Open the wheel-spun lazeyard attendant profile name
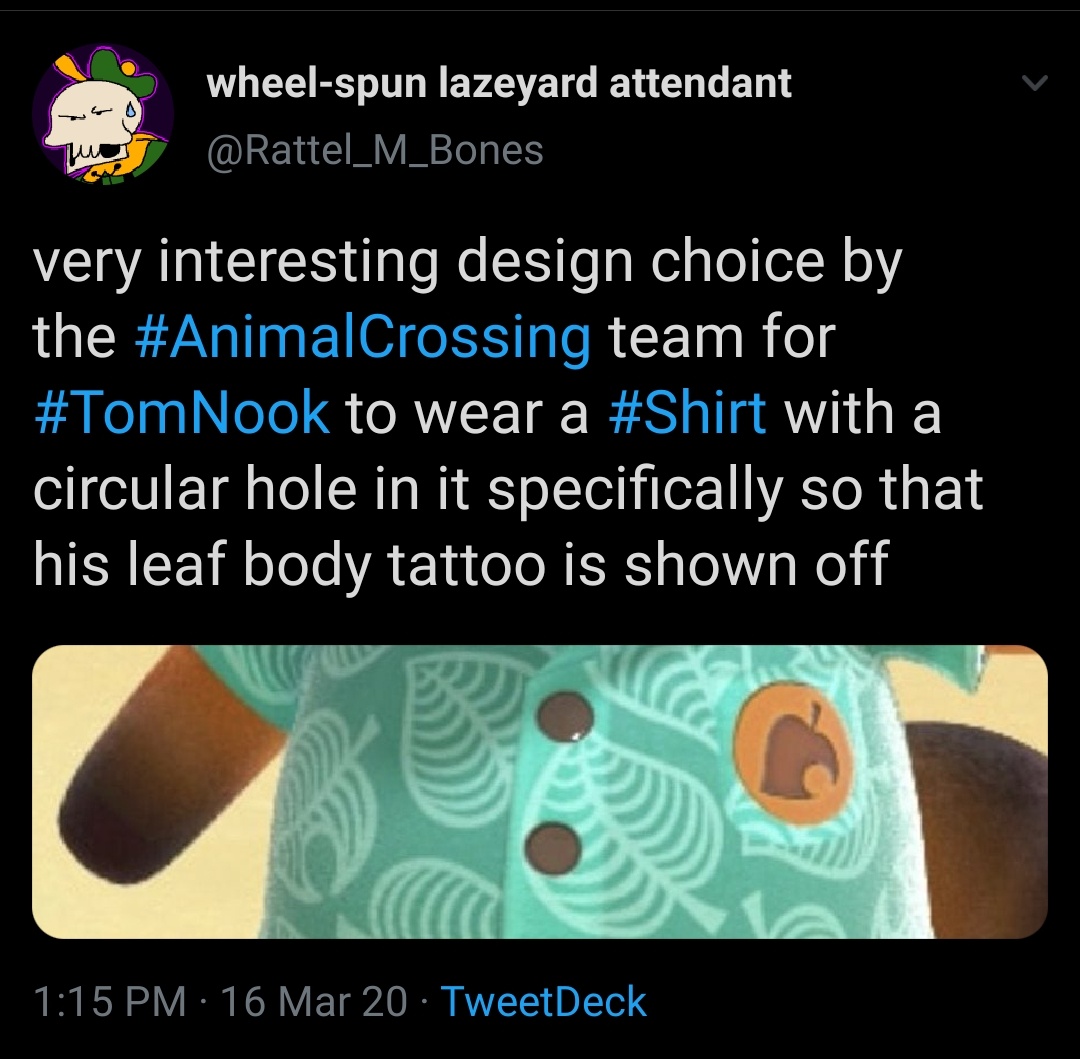Image resolution: width=1080 pixels, height=1059 pixels. [499, 83]
